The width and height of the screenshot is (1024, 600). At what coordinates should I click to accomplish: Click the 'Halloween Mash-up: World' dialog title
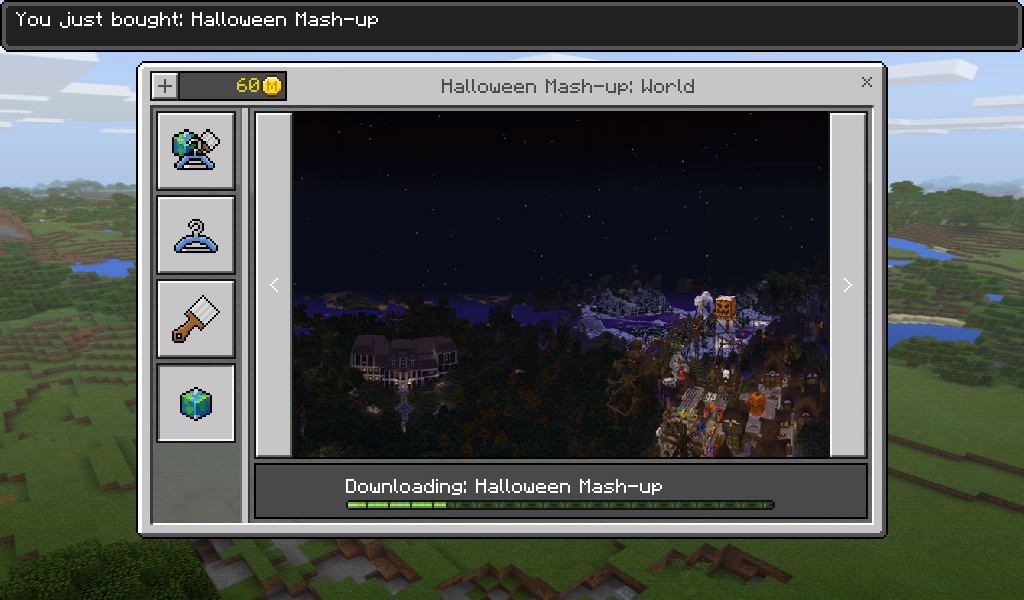(568, 86)
